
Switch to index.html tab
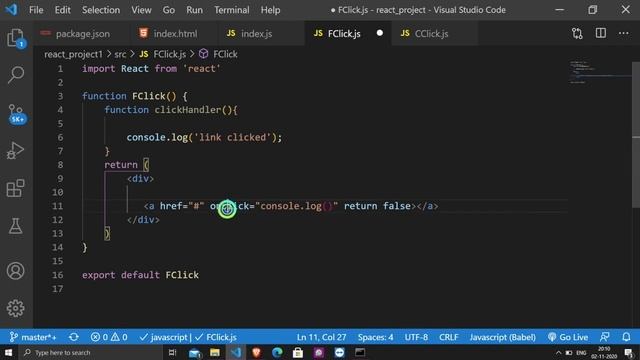pyautogui.click(x=175, y=33)
